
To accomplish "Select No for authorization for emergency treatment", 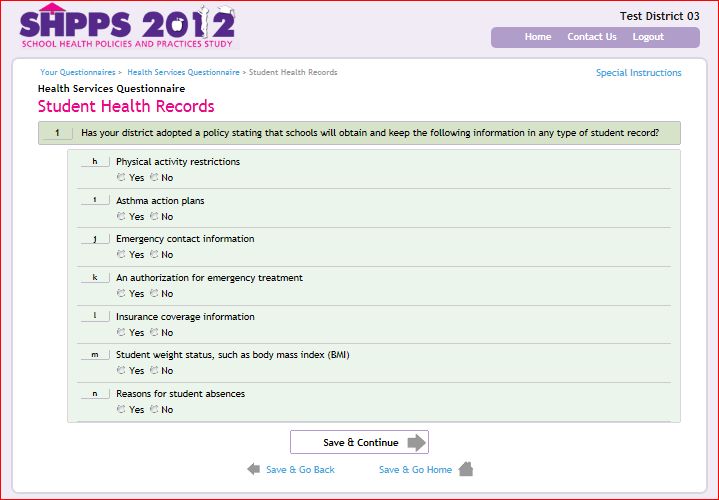I will (154, 293).
